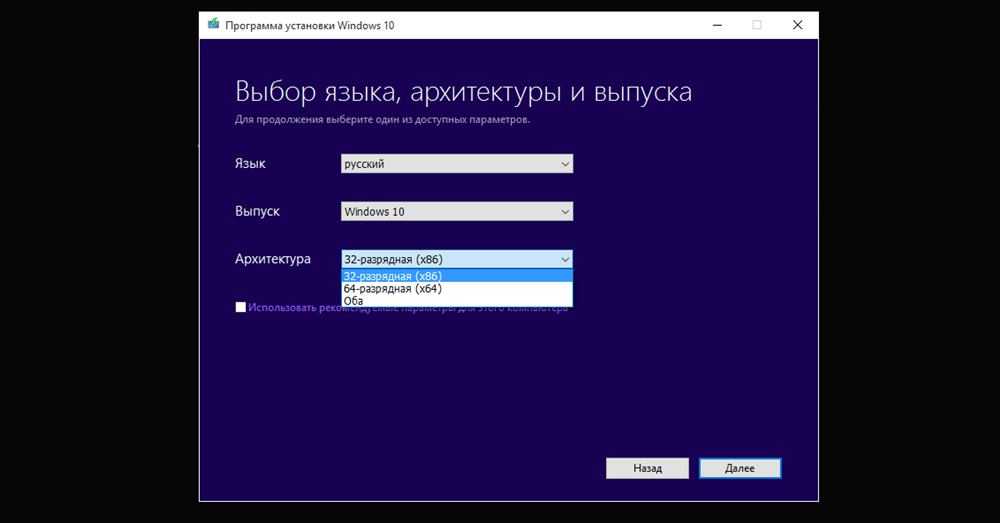Minimize the Windows 10 setup window
The height and width of the screenshot is (523, 1000).
pyautogui.click(x=715, y=25)
